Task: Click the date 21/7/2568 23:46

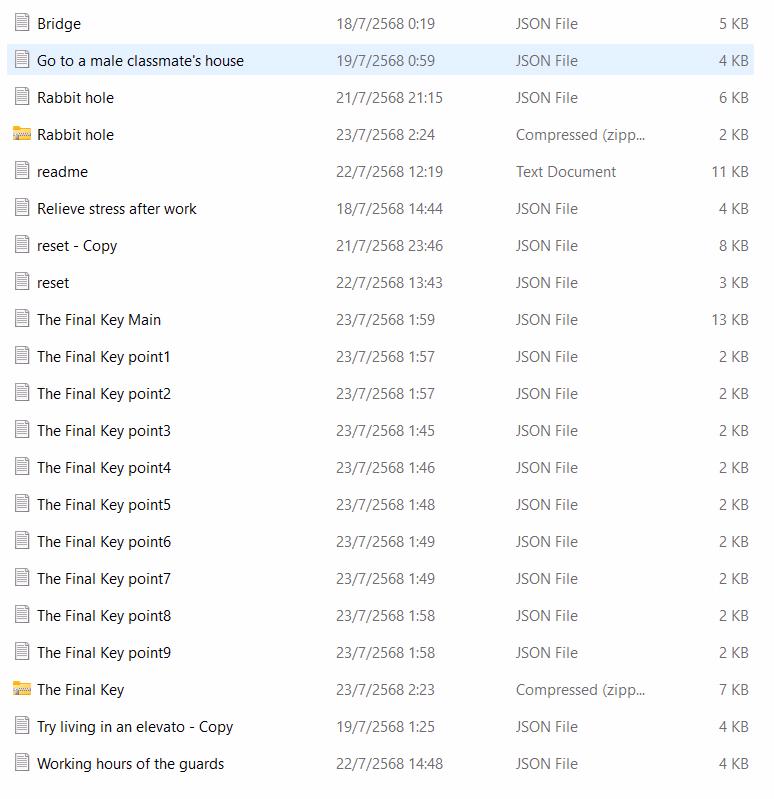Action: [x=389, y=246]
